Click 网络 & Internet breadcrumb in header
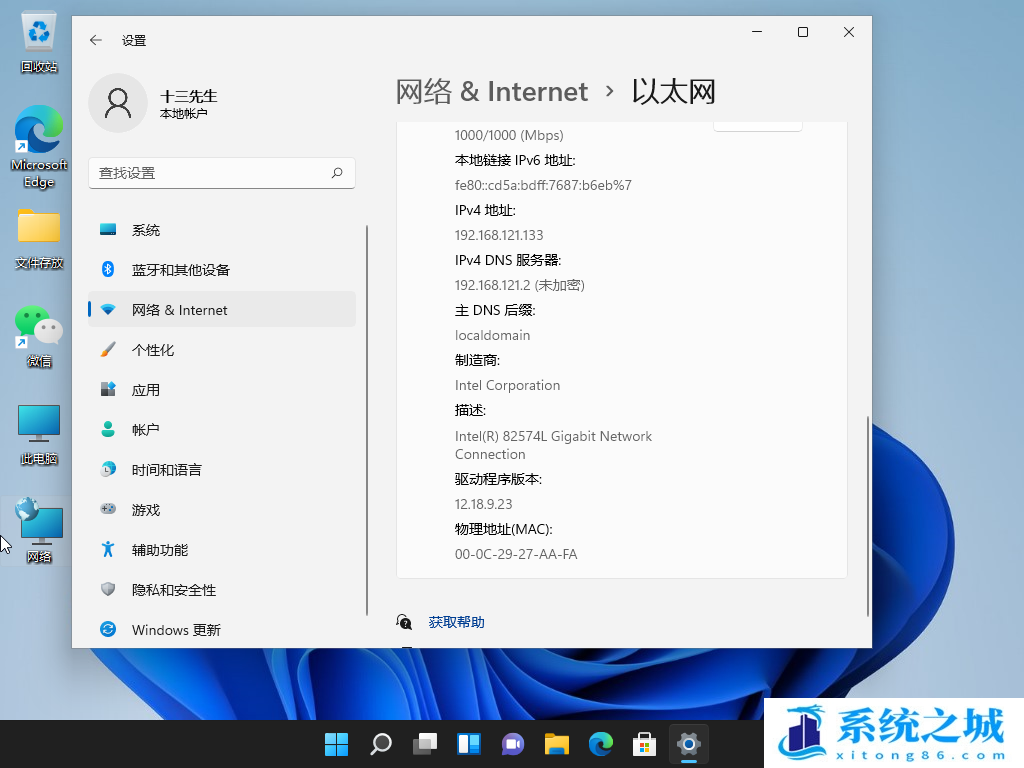Viewport: 1024px width, 768px height. pos(491,92)
